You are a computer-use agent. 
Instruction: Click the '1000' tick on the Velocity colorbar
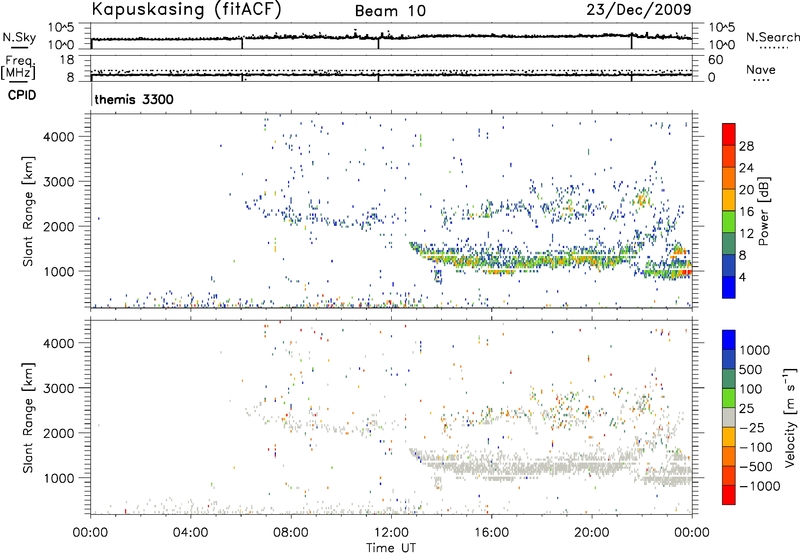(x=755, y=350)
